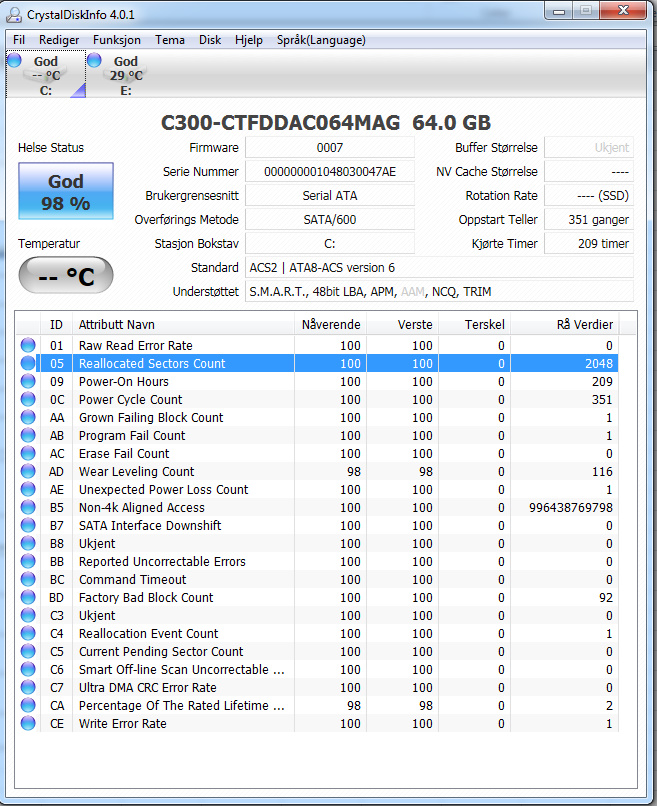The image size is (657, 806).
Task: Select the Command Timeout row text
Action: click(x=132, y=579)
